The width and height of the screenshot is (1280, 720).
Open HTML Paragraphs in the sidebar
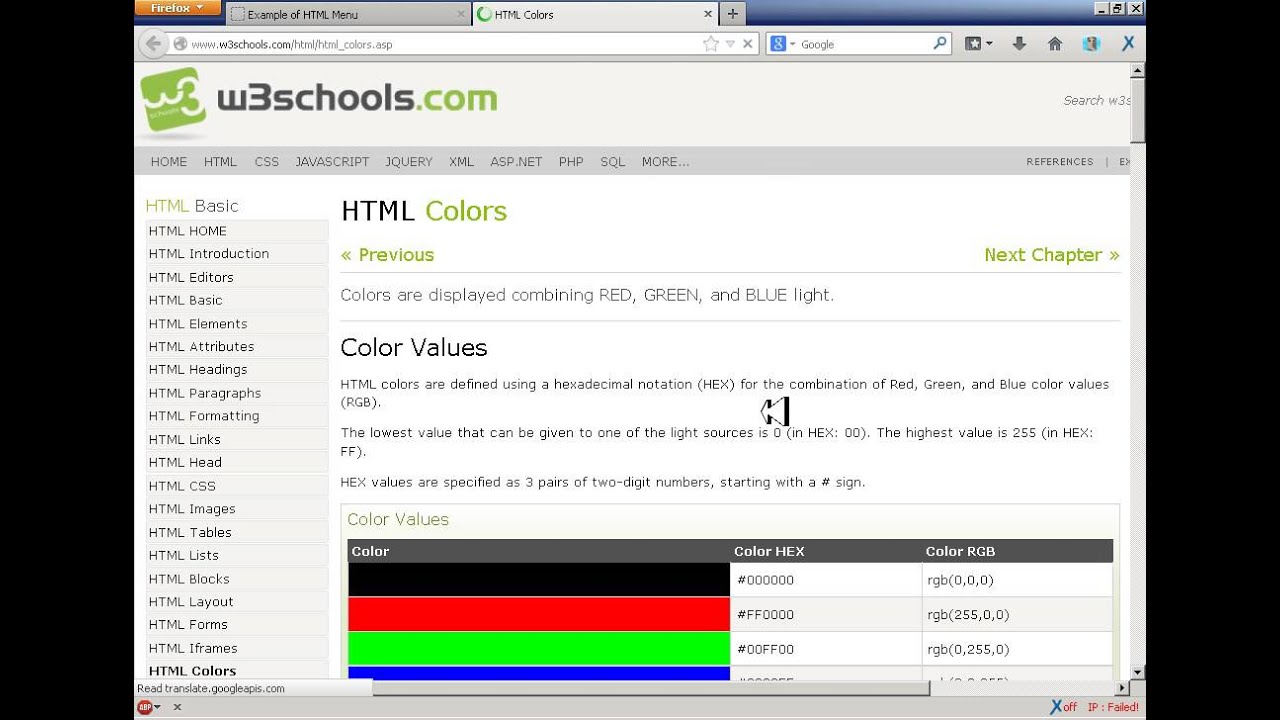point(237,393)
